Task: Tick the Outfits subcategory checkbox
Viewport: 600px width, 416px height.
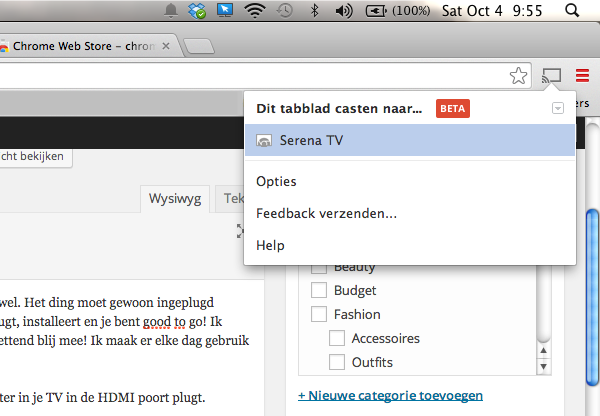Action: click(x=337, y=362)
